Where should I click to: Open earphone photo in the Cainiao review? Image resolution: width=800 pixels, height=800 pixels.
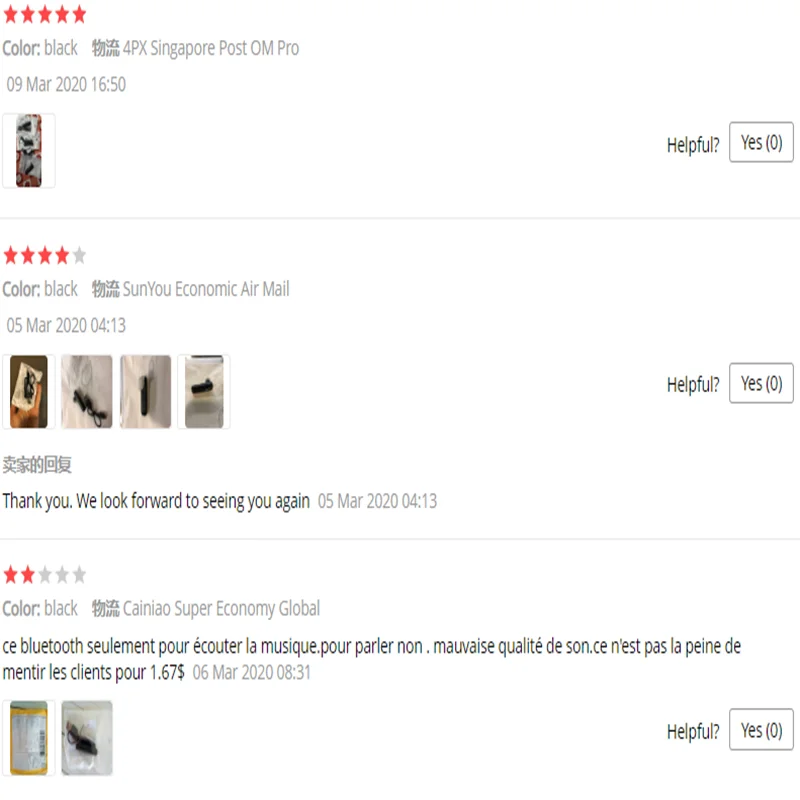87,738
